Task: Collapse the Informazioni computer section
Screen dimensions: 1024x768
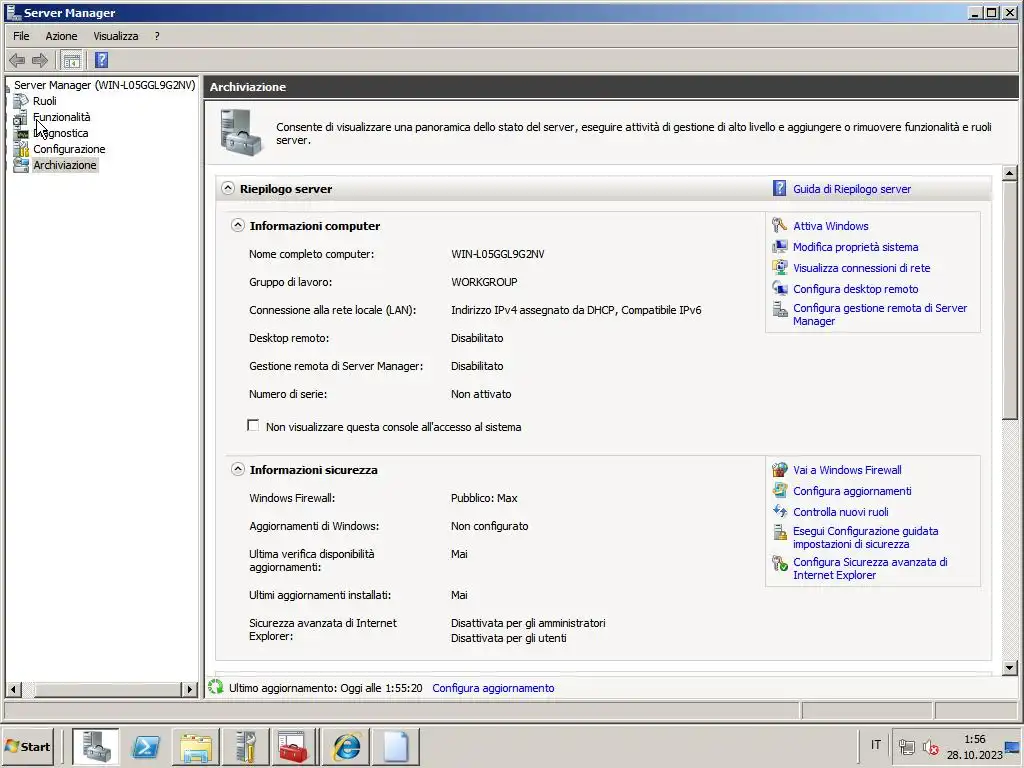Action: (x=238, y=225)
